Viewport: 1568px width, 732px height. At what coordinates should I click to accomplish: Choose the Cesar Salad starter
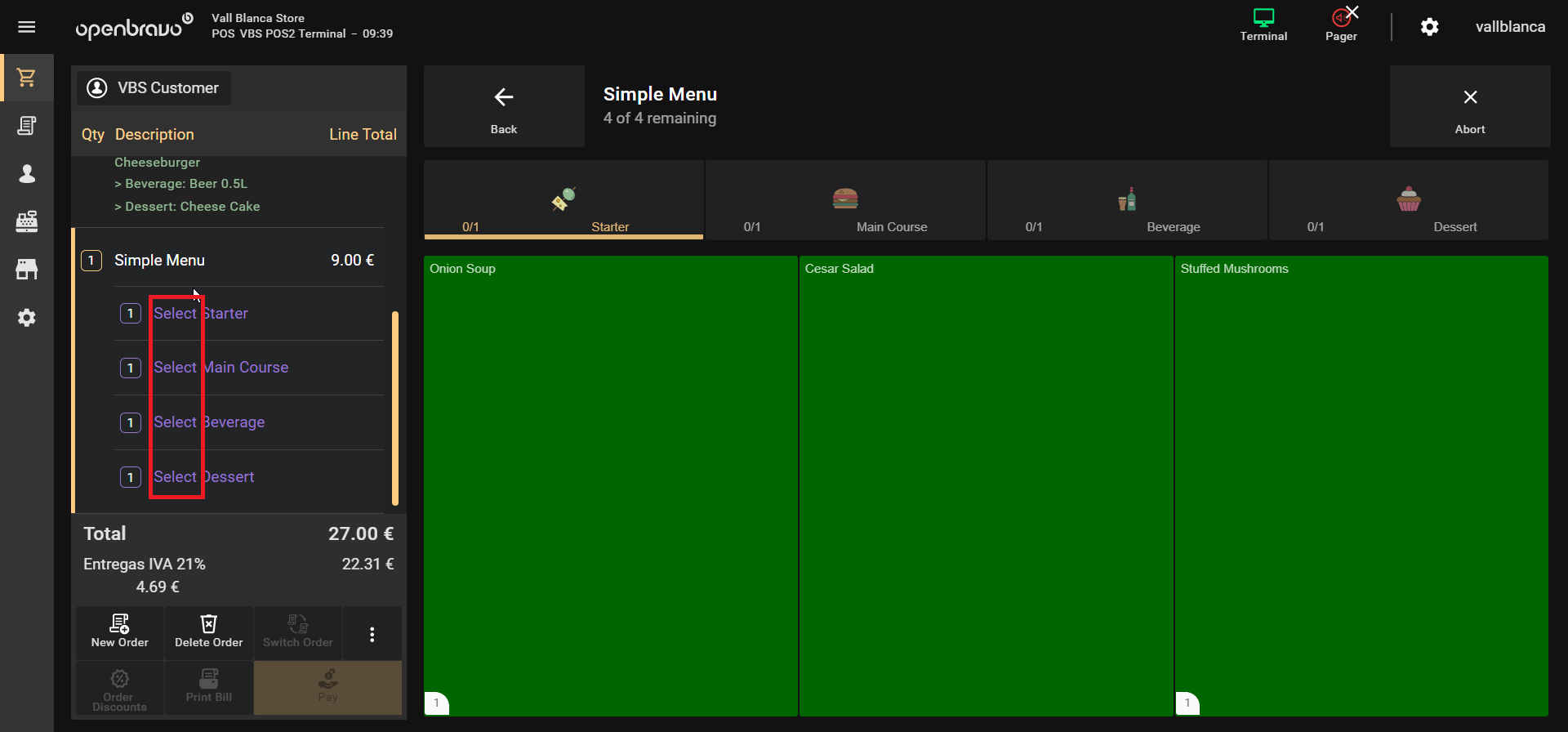pyautogui.click(x=986, y=486)
